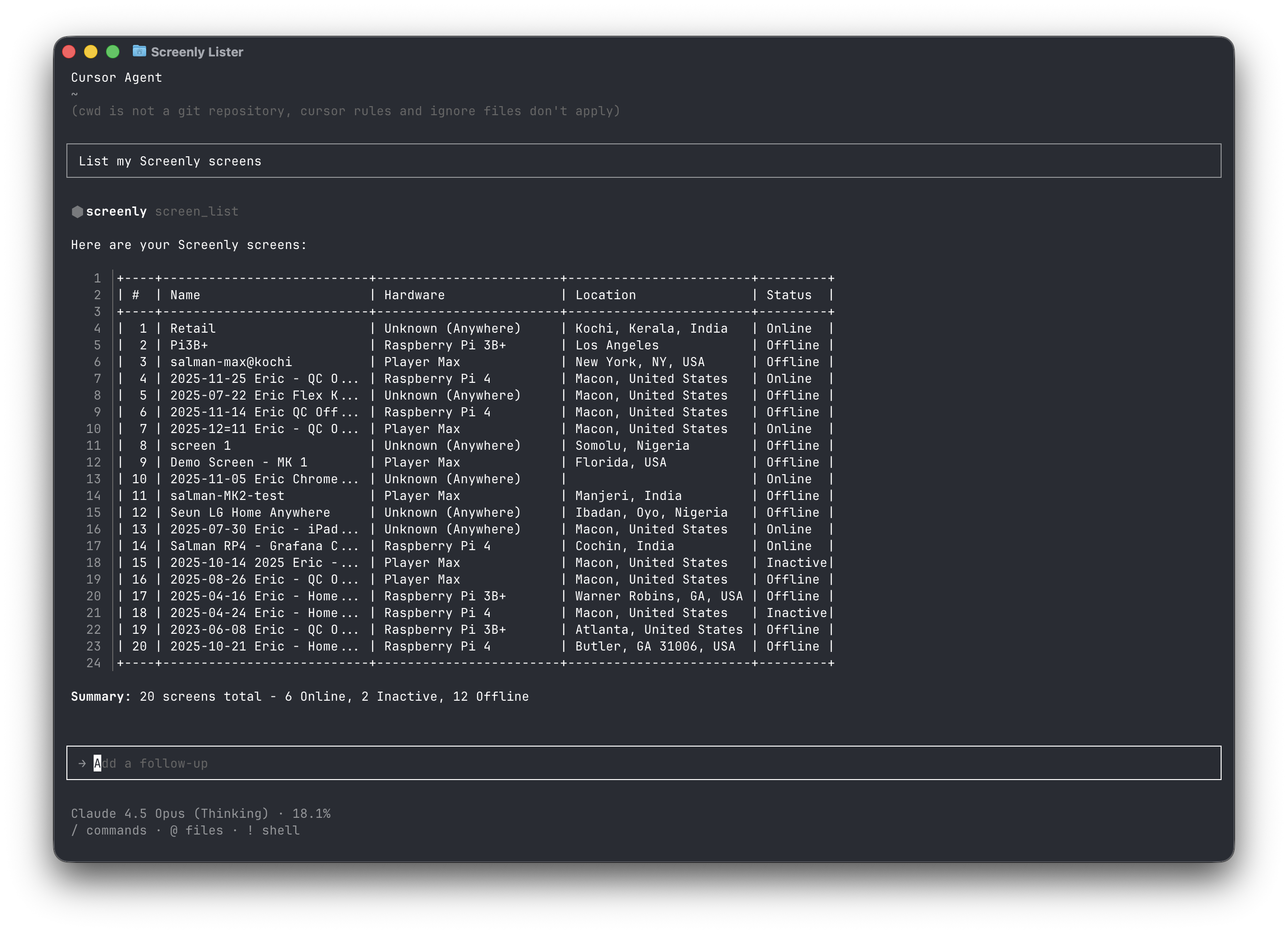Screen dimensions: 1288x933
Task: Click the Cursor Agent heading
Action: (x=117, y=77)
